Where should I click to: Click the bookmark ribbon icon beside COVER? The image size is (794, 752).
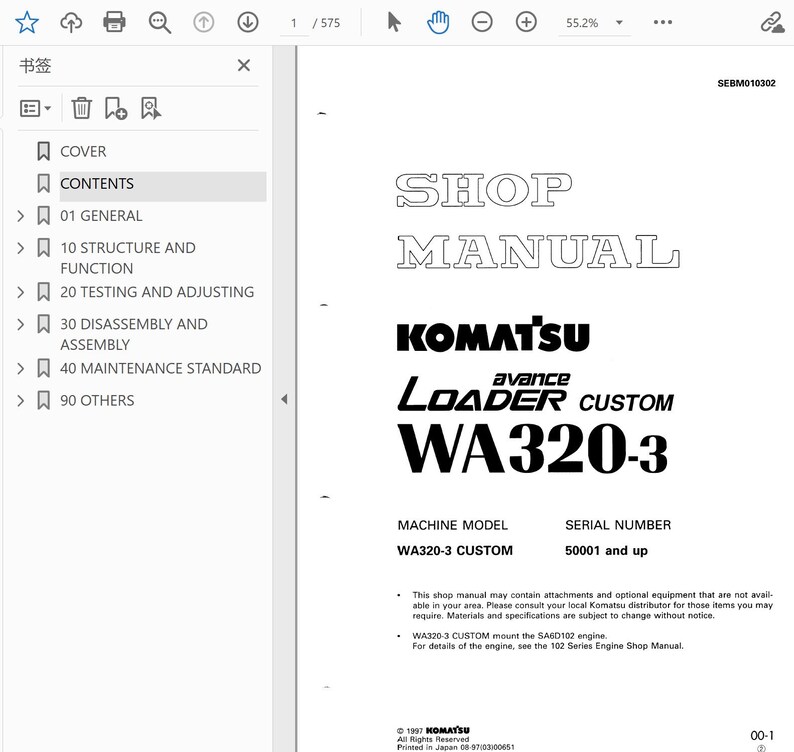44,151
